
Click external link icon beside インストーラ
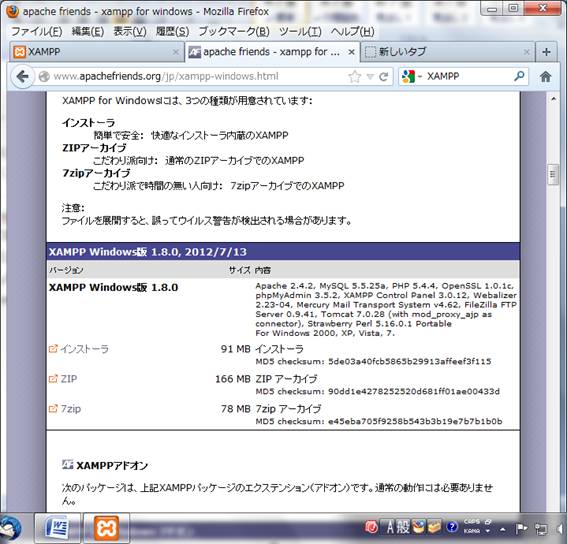click(x=53, y=349)
